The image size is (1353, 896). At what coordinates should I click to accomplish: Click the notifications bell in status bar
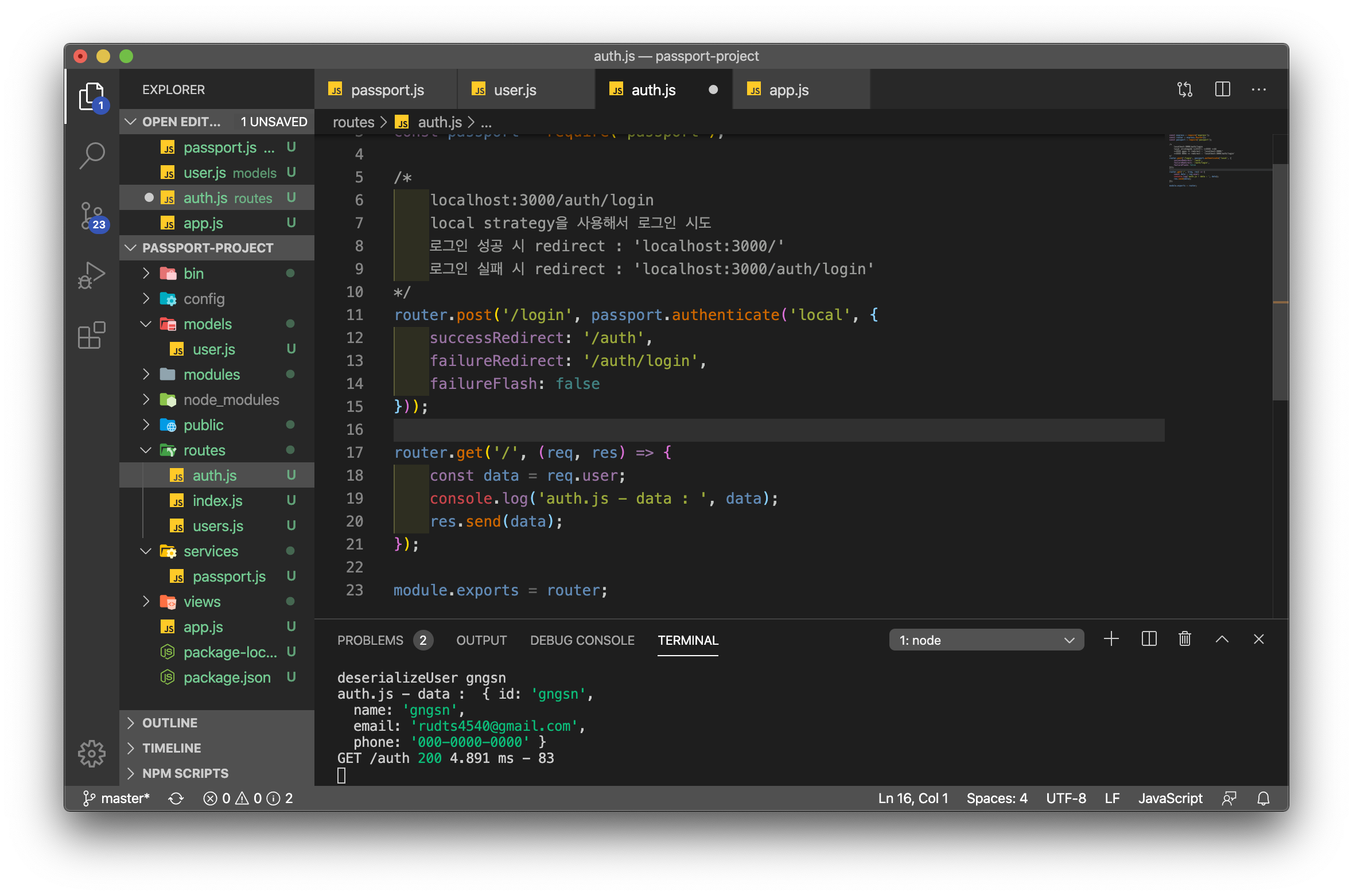click(1263, 798)
